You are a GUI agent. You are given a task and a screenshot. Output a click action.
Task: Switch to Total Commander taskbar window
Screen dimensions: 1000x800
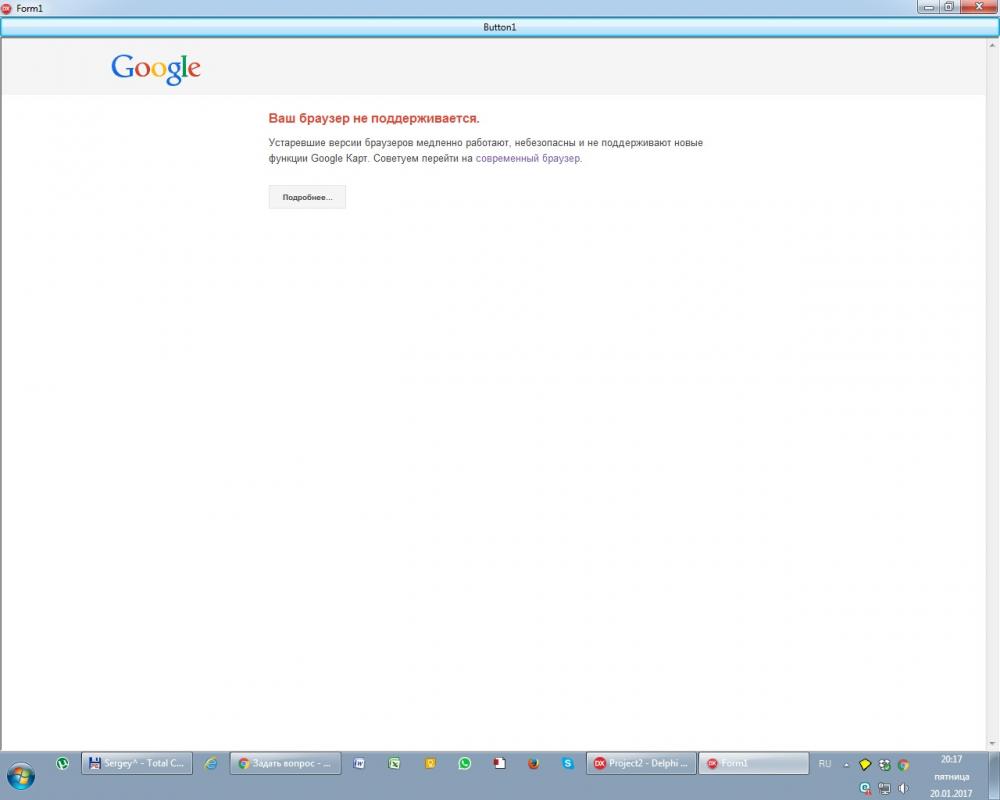point(137,763)
